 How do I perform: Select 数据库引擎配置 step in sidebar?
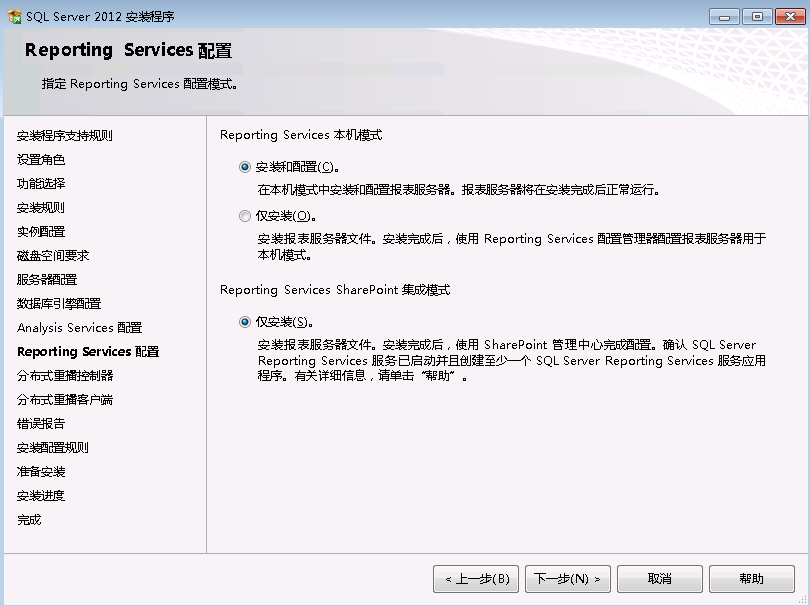point(59,304)
